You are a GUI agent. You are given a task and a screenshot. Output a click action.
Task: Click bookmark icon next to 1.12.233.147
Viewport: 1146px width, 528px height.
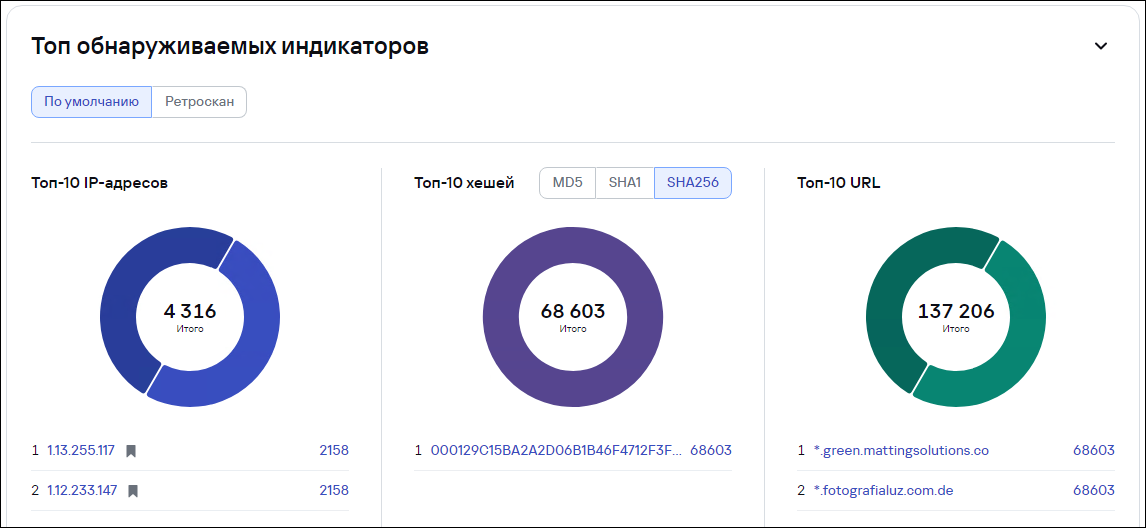(133, 491)
